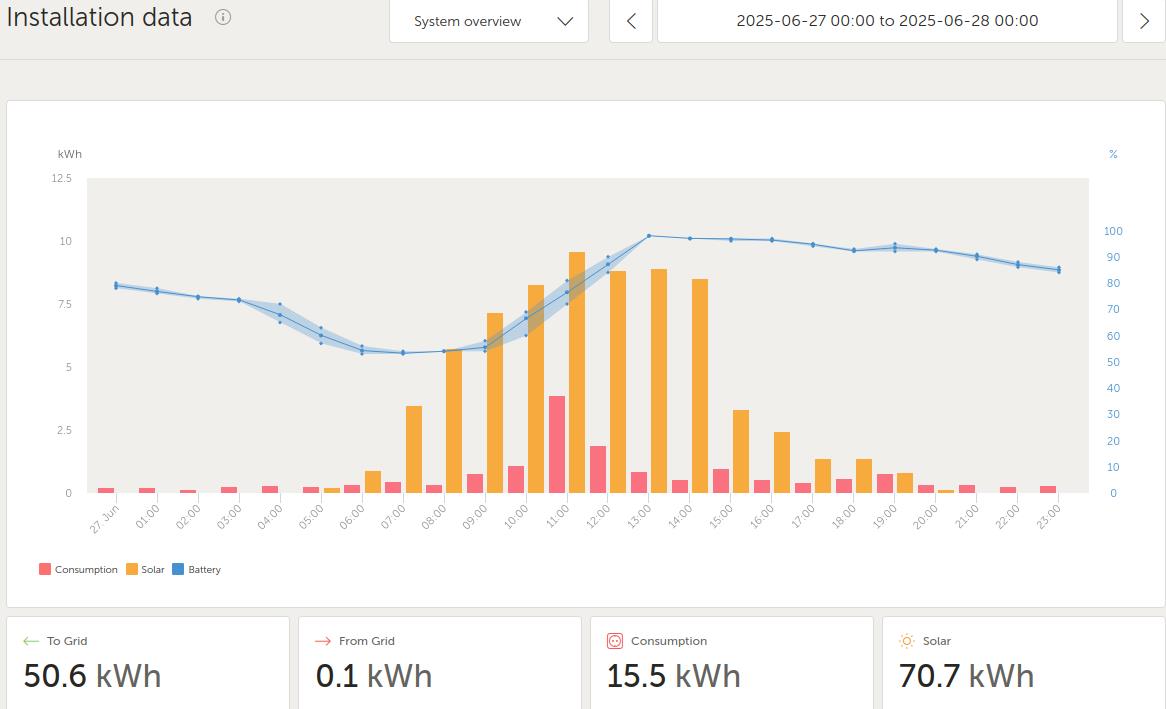
Task: Click the Consumption 15.5 kWh value
Action: click(x=673, y=676)
